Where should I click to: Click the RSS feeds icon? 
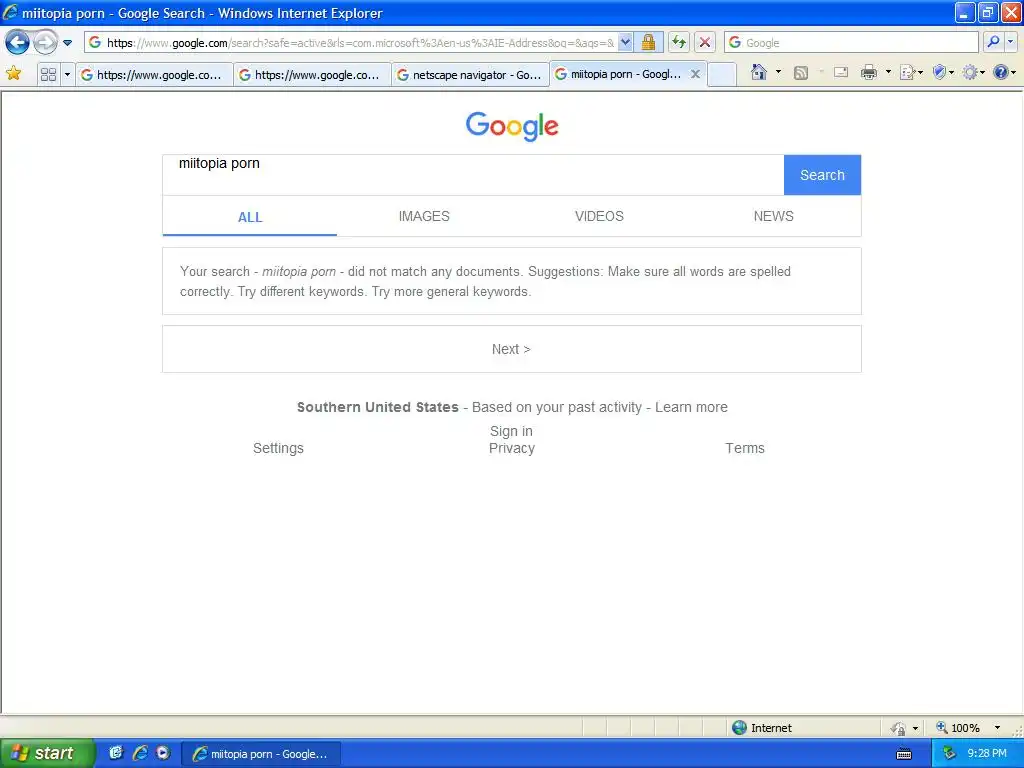tap(801, 72)
